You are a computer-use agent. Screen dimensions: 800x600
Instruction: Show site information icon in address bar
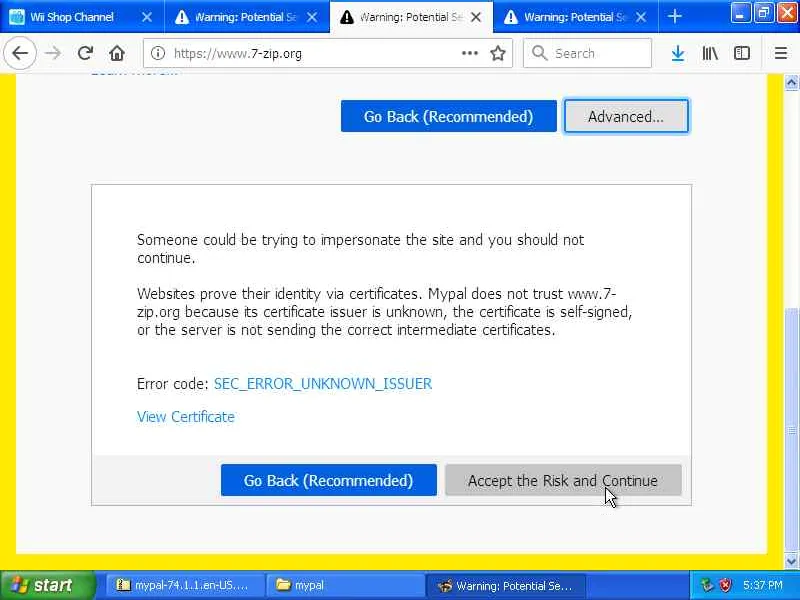click(x=158, y=53)
